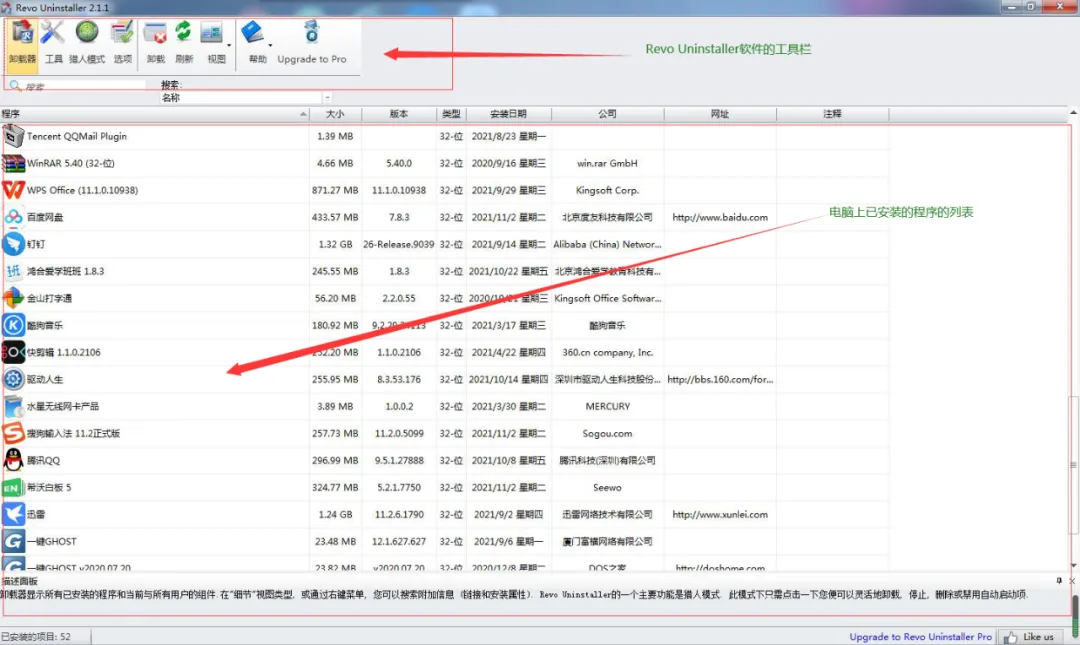Image resolution: width=1080 pixels, height=645 pixels.
Task: Click the Refresh (刷新) green arrows icon
Action: click(184, 35)
